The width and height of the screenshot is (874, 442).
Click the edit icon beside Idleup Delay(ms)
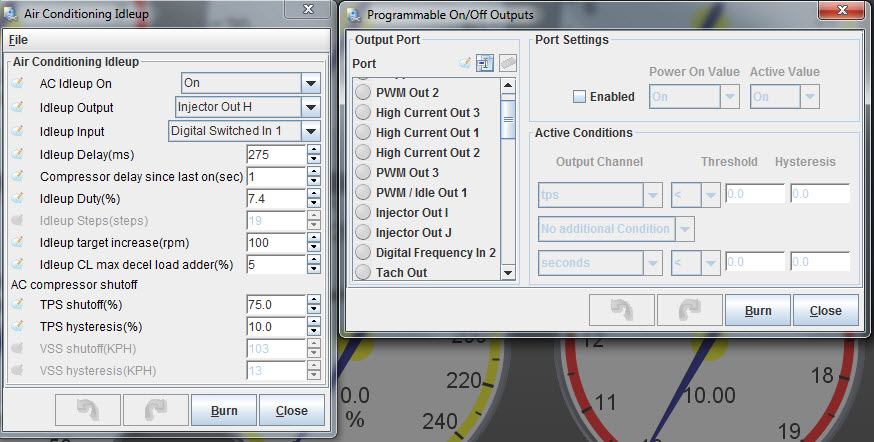[17, 155]
